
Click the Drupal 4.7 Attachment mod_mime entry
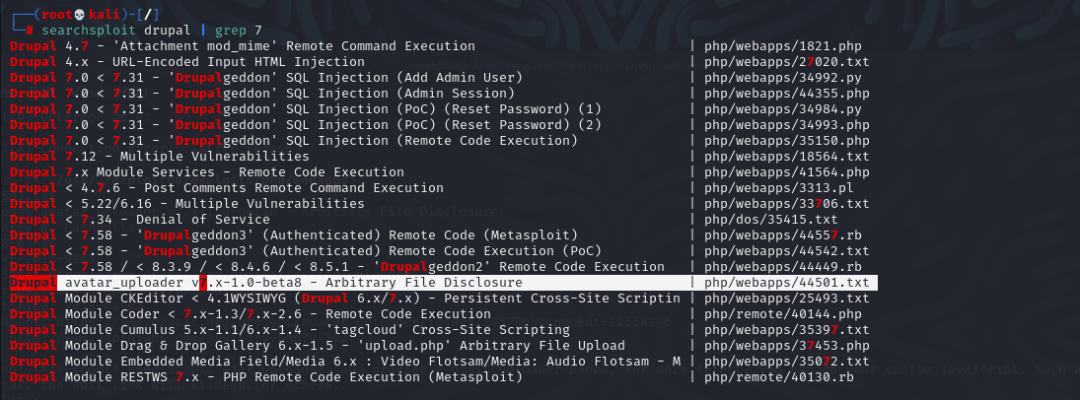click(242, 46)
